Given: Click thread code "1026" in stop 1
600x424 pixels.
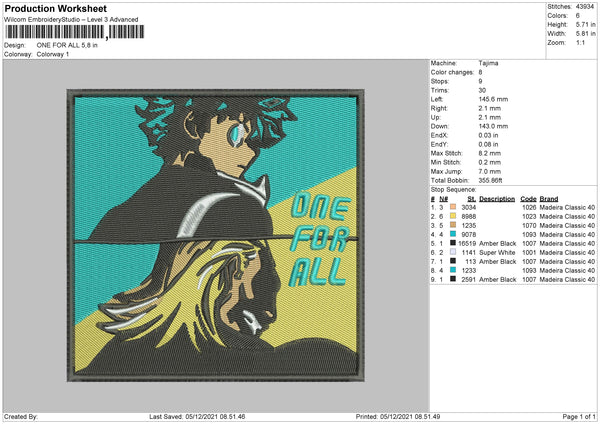Looking at the screenshot, I should (x=529, y=207).
